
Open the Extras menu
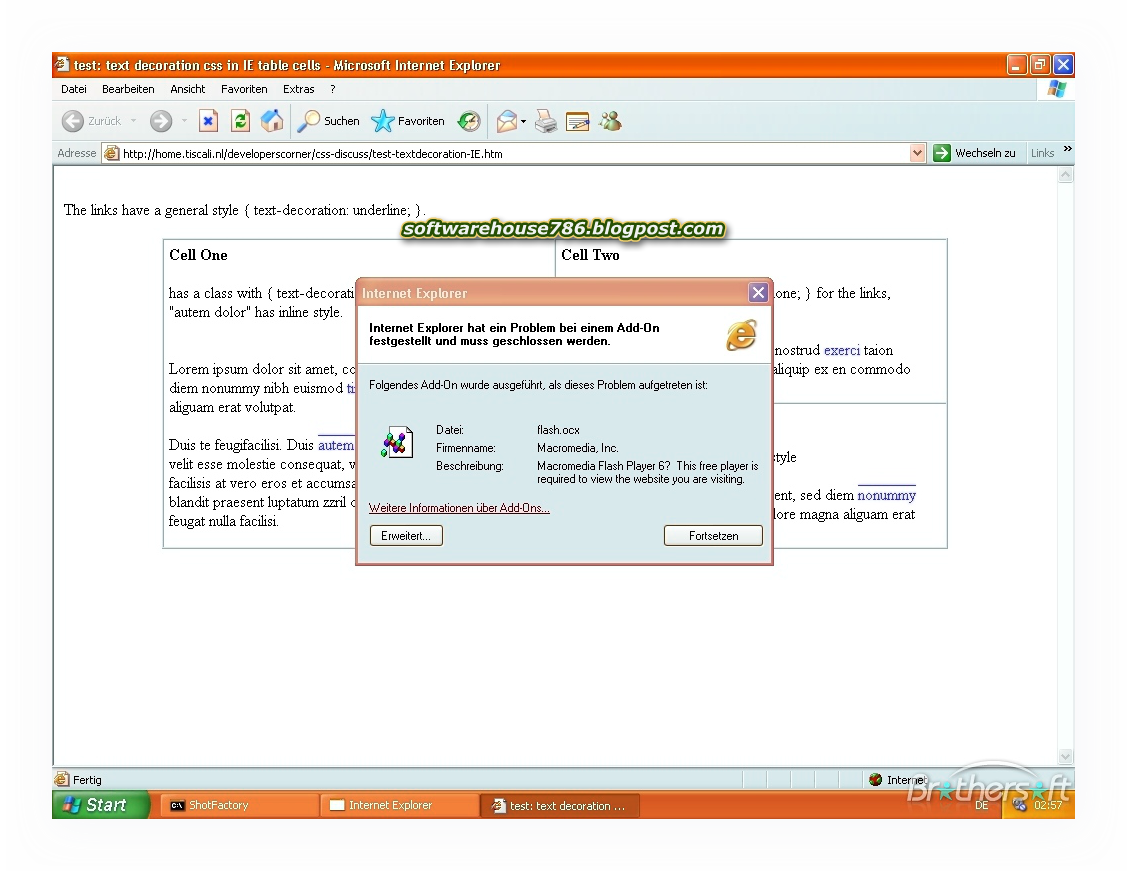pos(298,89)
